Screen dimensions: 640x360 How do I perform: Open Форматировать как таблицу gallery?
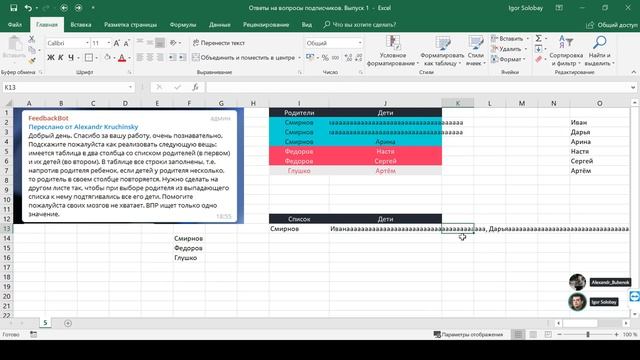[x=442, y=51]
